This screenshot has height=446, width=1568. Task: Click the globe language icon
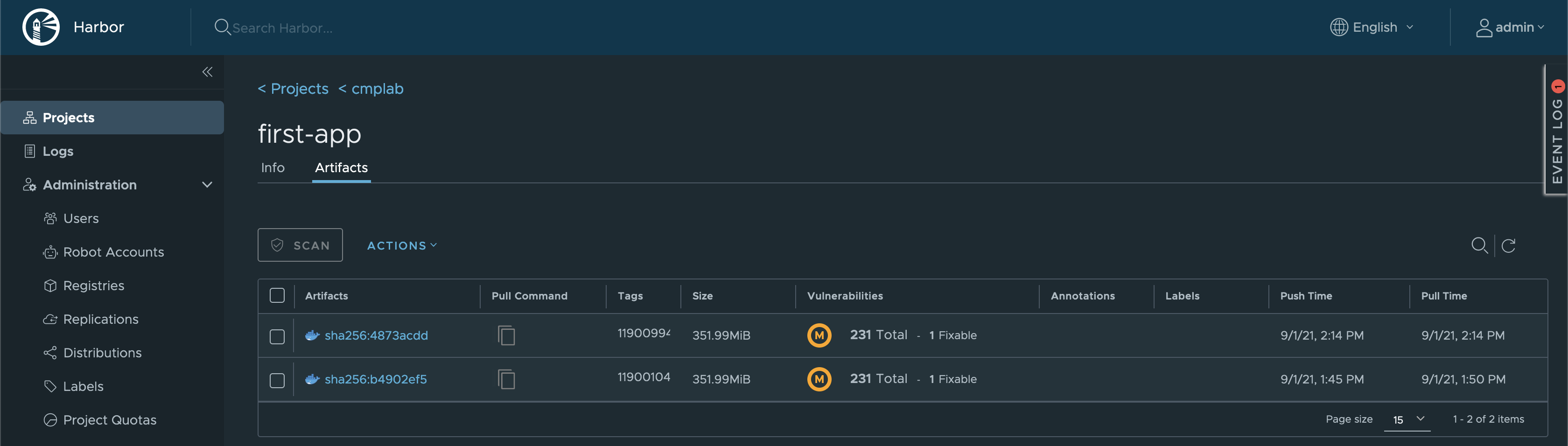(1338, 27)
